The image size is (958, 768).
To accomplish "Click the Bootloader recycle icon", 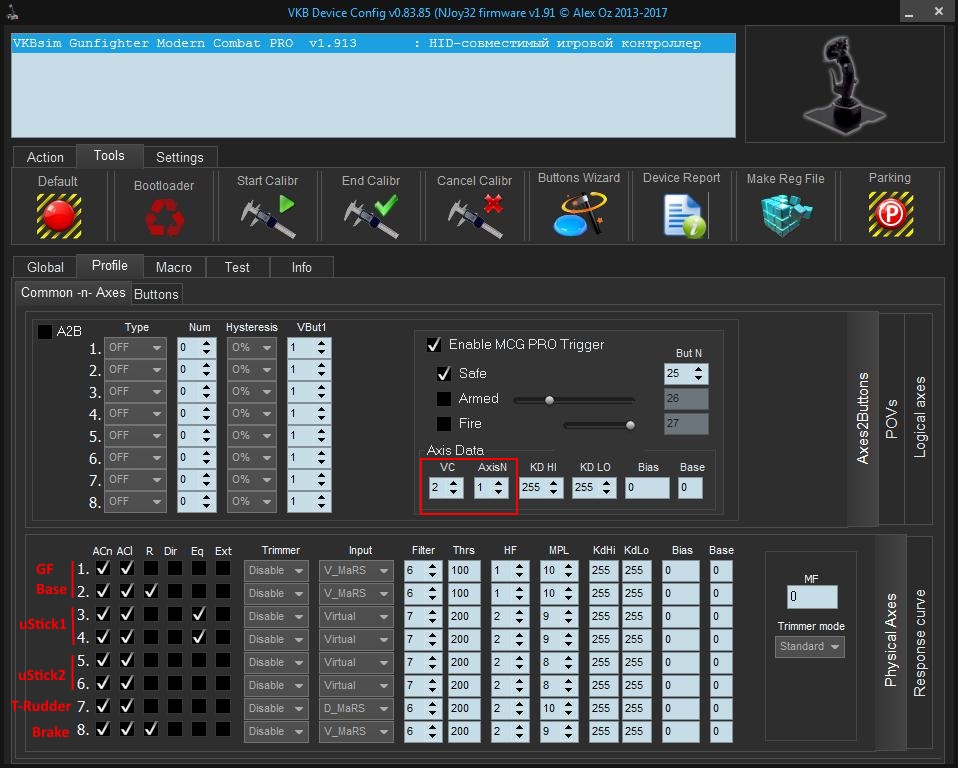I will pyautogui.click(x=164, y=217).
